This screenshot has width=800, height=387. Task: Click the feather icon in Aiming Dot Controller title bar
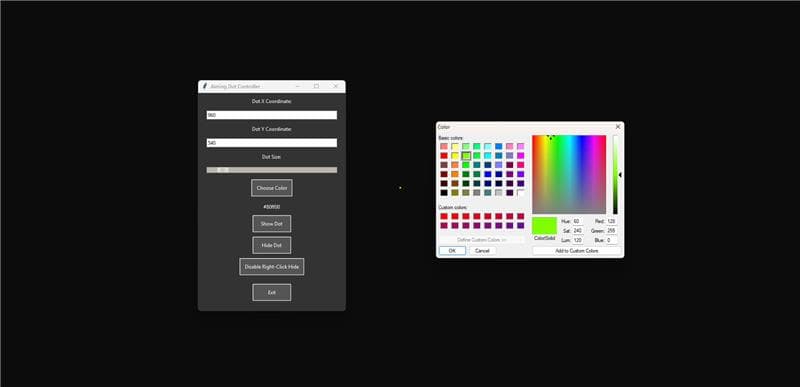click(x=205, y=86)
